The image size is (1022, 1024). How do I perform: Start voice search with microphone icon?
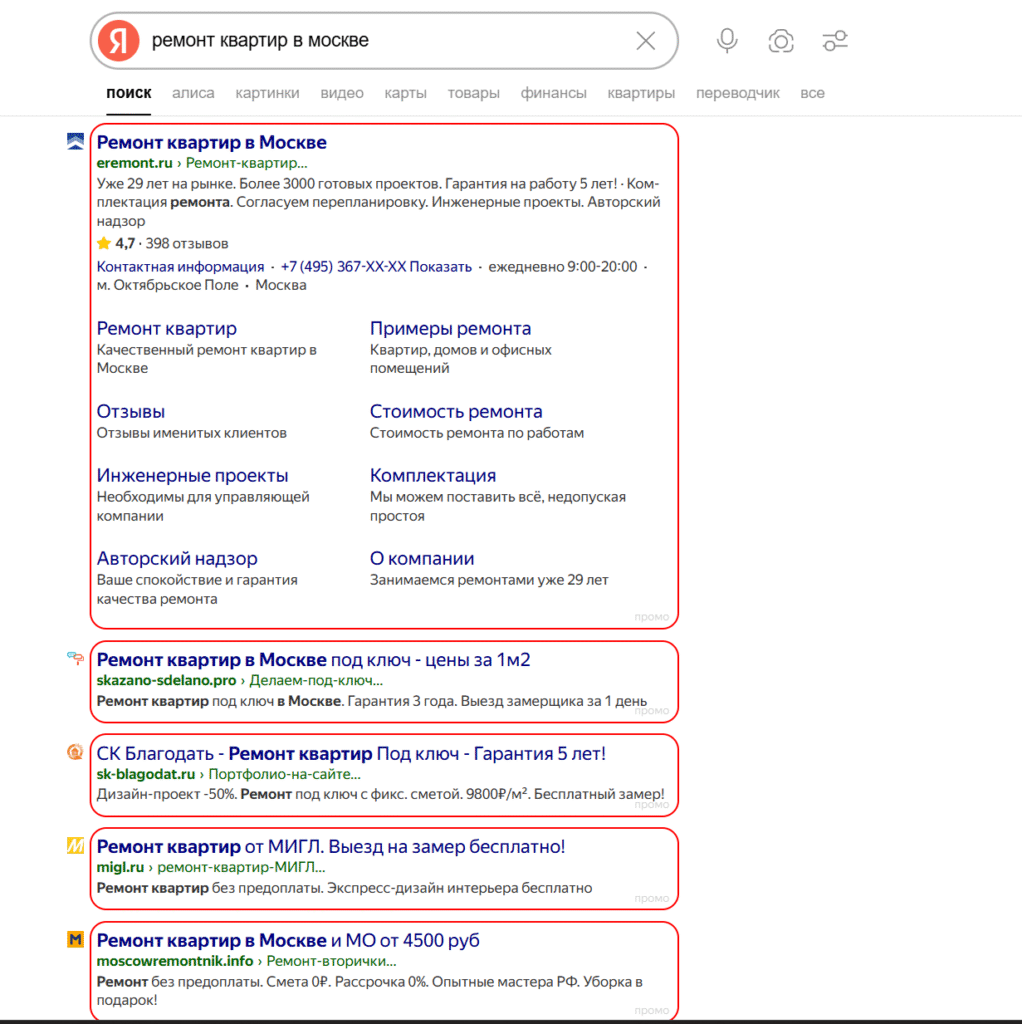(727, 41)
